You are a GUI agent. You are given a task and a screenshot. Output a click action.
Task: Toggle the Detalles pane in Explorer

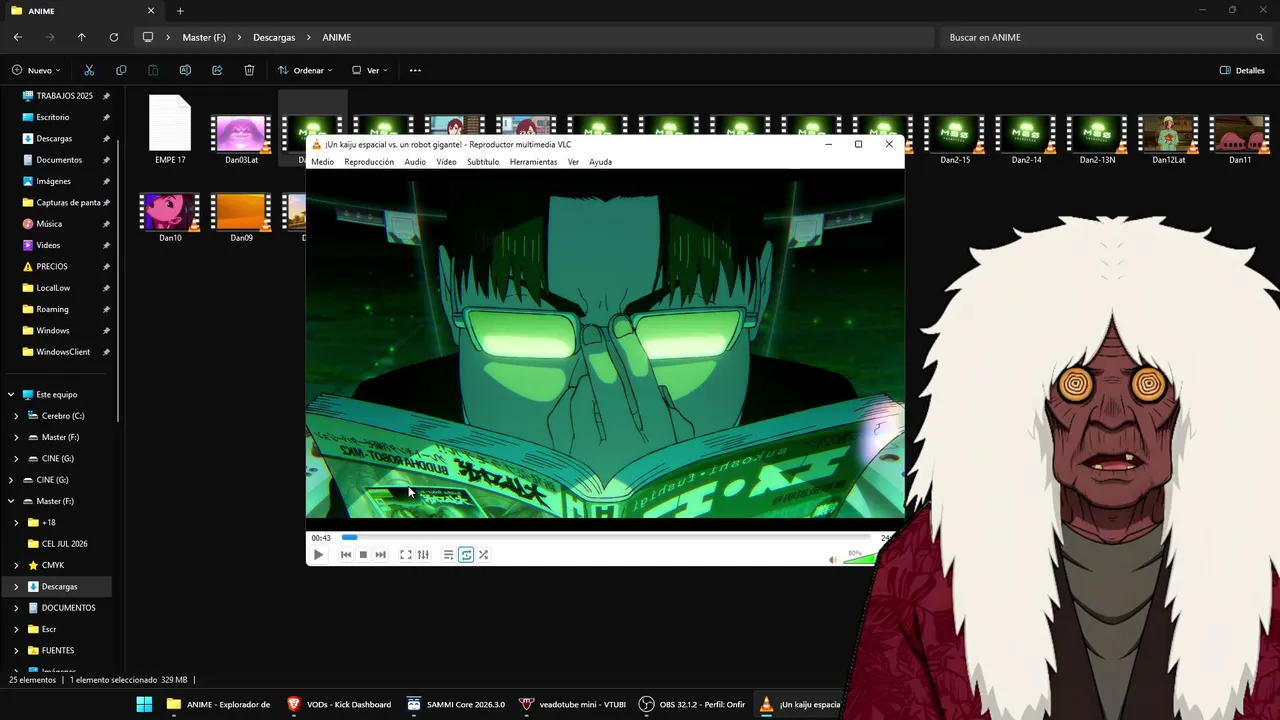tap(1242, 70)
